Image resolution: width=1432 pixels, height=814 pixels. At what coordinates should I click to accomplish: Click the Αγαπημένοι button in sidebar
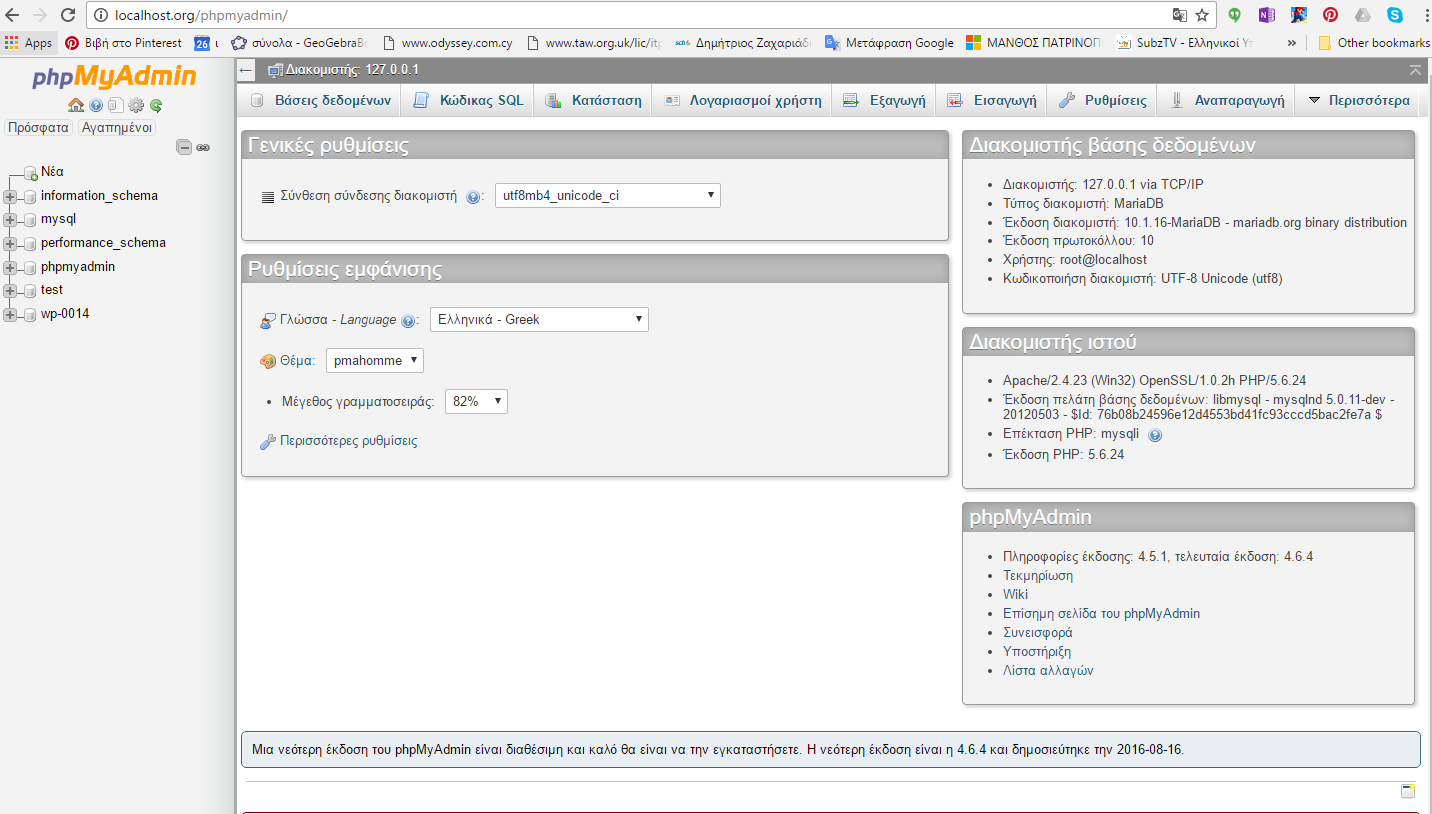click(117, 128)
